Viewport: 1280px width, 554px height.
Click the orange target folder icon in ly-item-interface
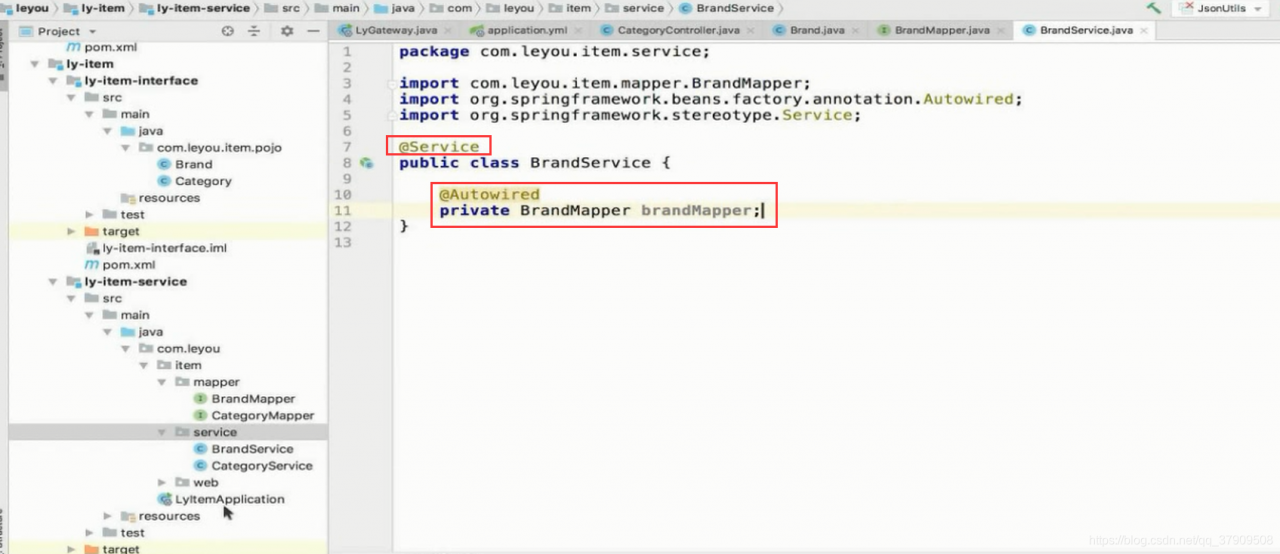tap(91, 232)
